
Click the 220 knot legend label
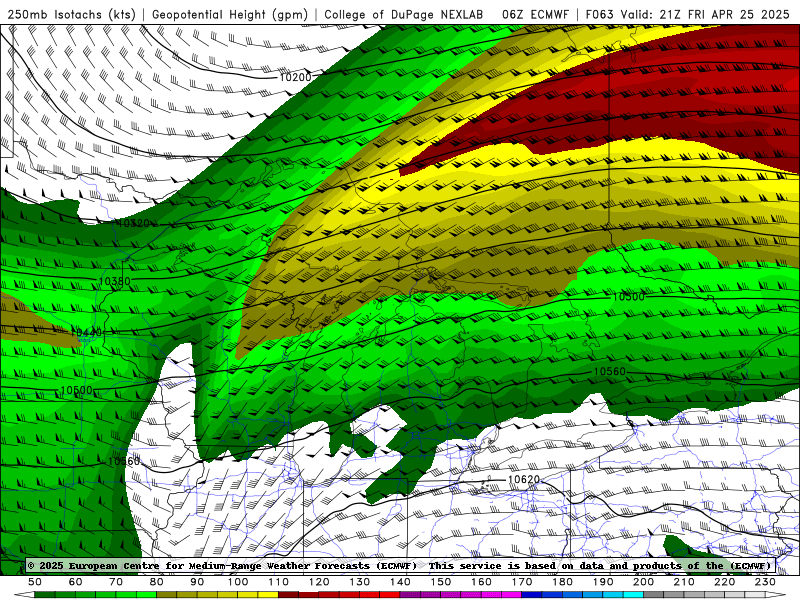(x=724, y=582)
